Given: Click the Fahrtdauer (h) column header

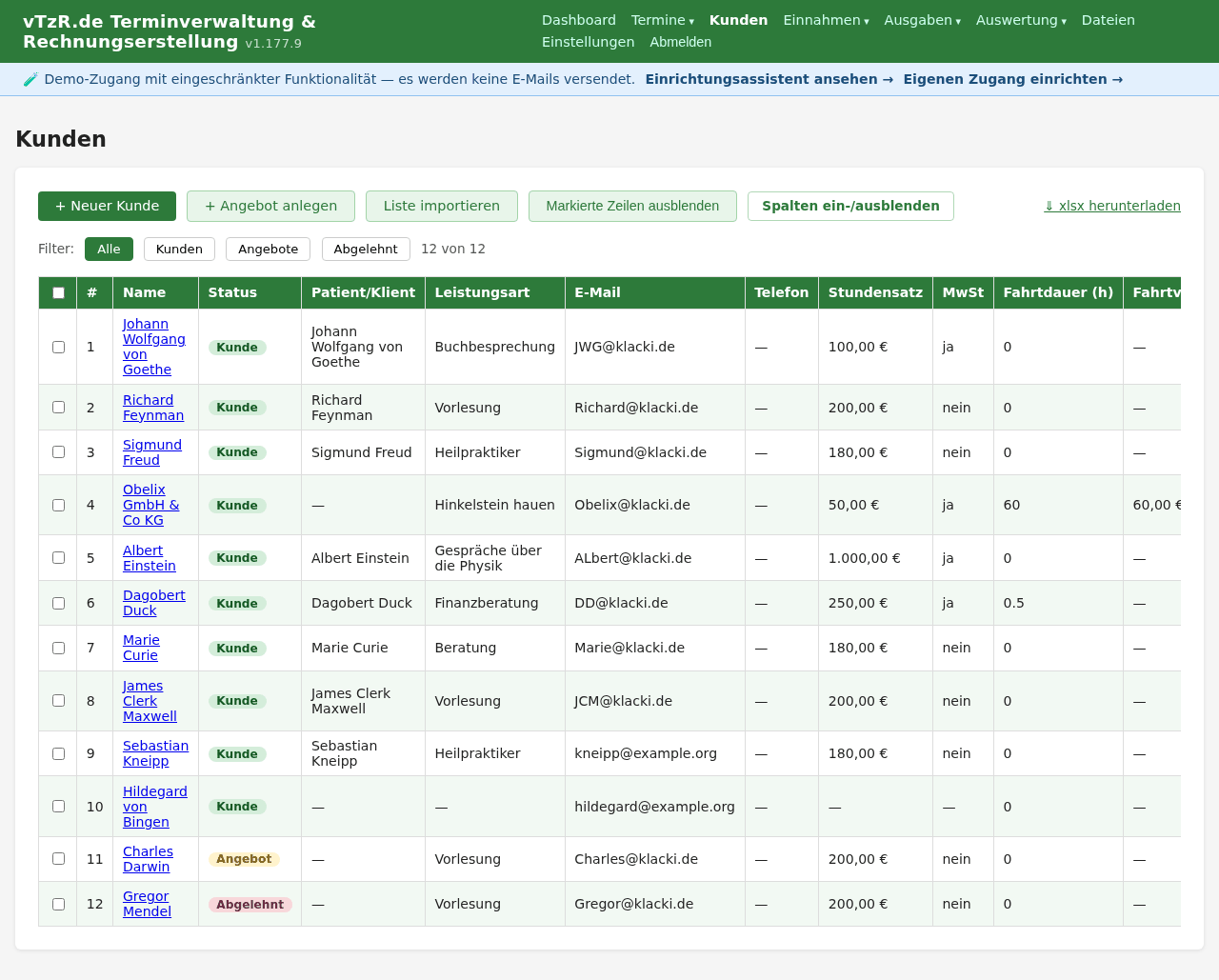Looking at the screenshot, I should [1058, 292].
